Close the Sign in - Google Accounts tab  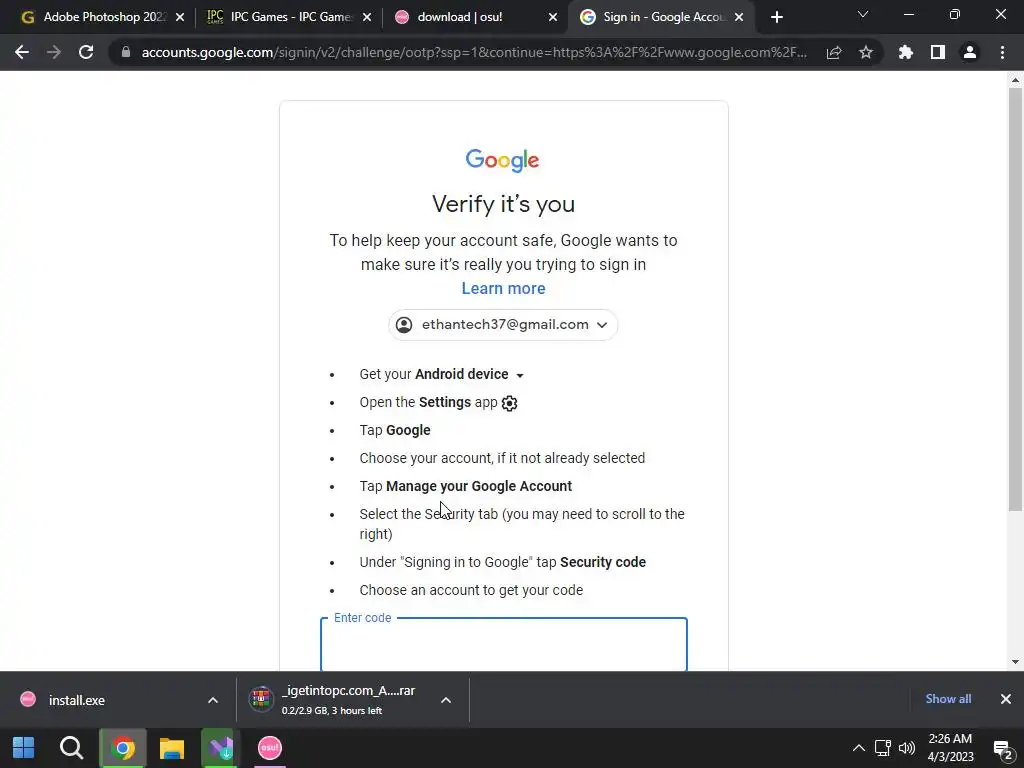click(739, 17)
